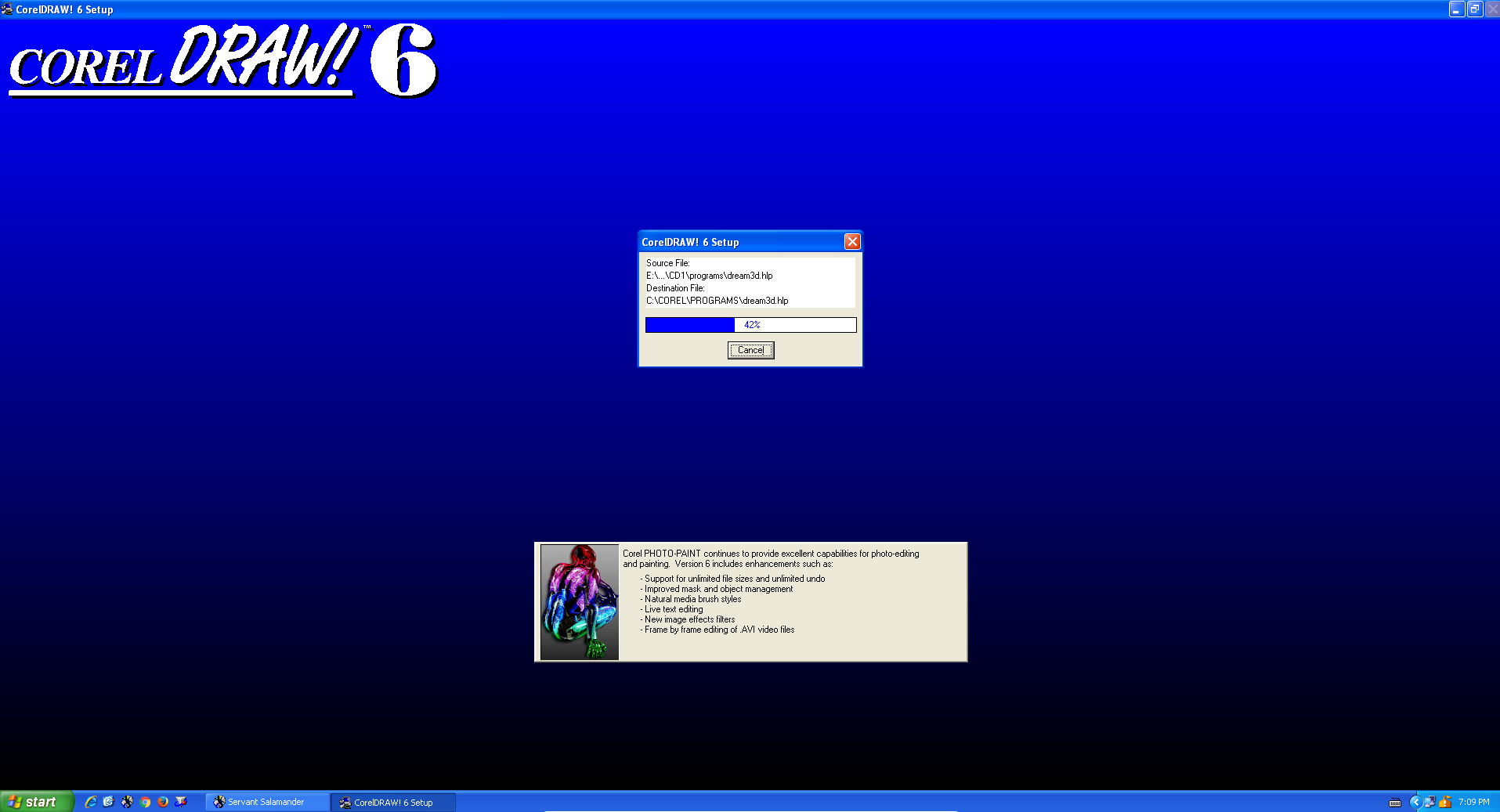Click the last Quick Launch icon
The height and width of the screenshot is (812, 1500).
click(x=181, y=802)
